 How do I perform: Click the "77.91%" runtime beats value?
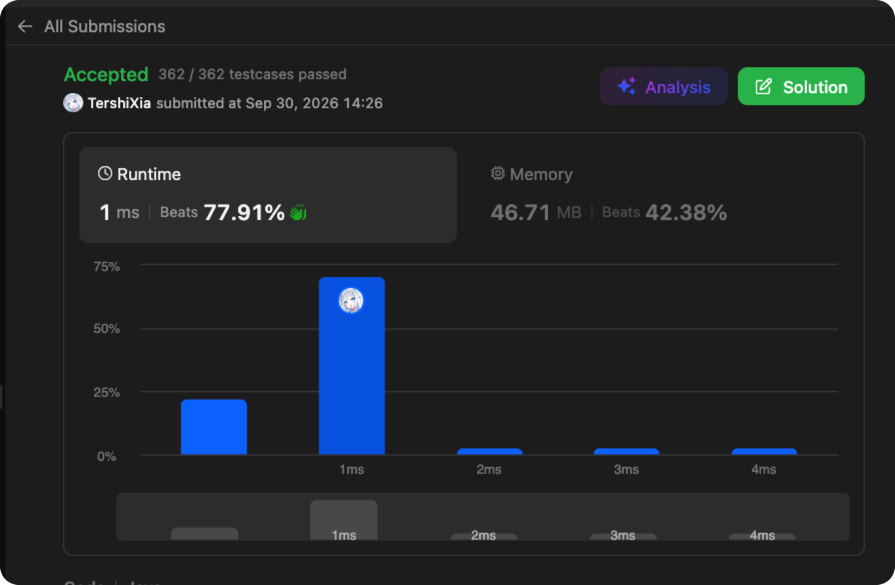pos(244,213)
